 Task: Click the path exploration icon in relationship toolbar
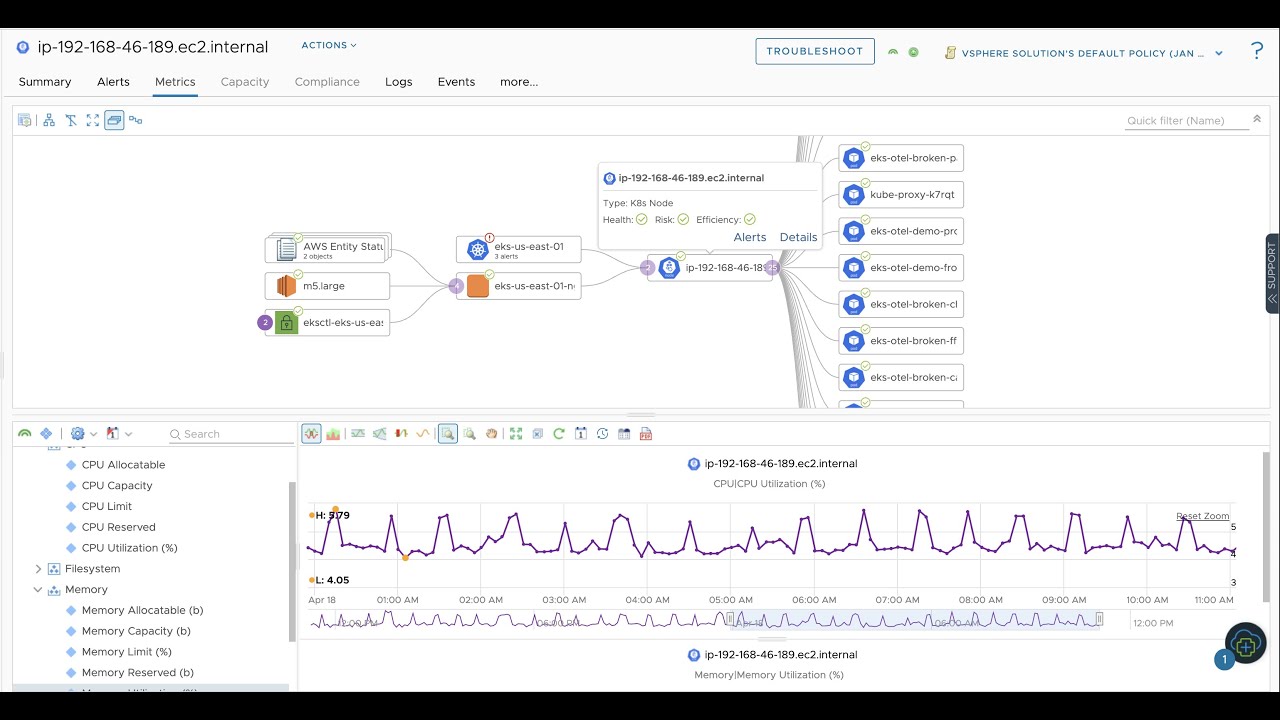click(136, 120)
